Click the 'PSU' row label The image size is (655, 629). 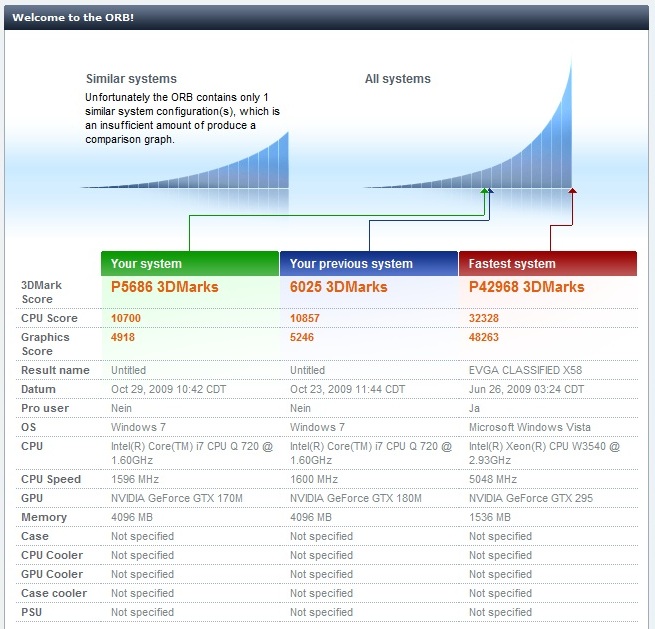(31, 612)
